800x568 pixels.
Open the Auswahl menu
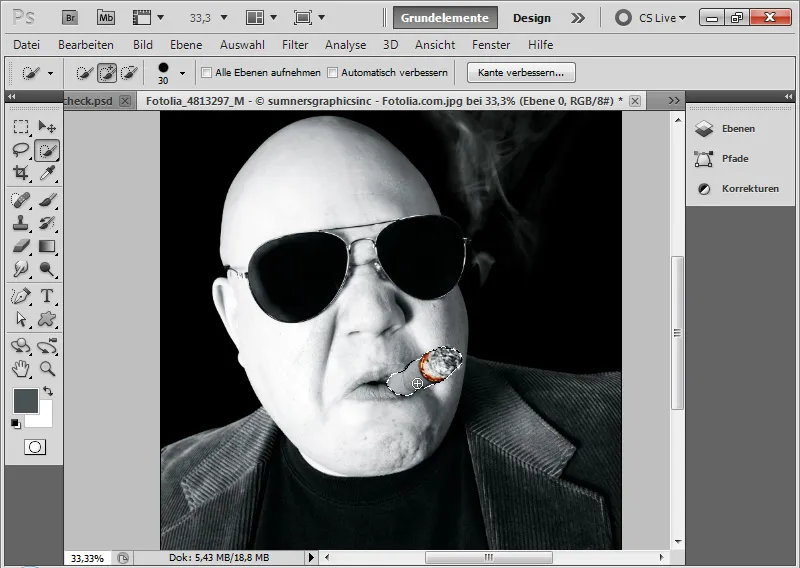(242, 45)
